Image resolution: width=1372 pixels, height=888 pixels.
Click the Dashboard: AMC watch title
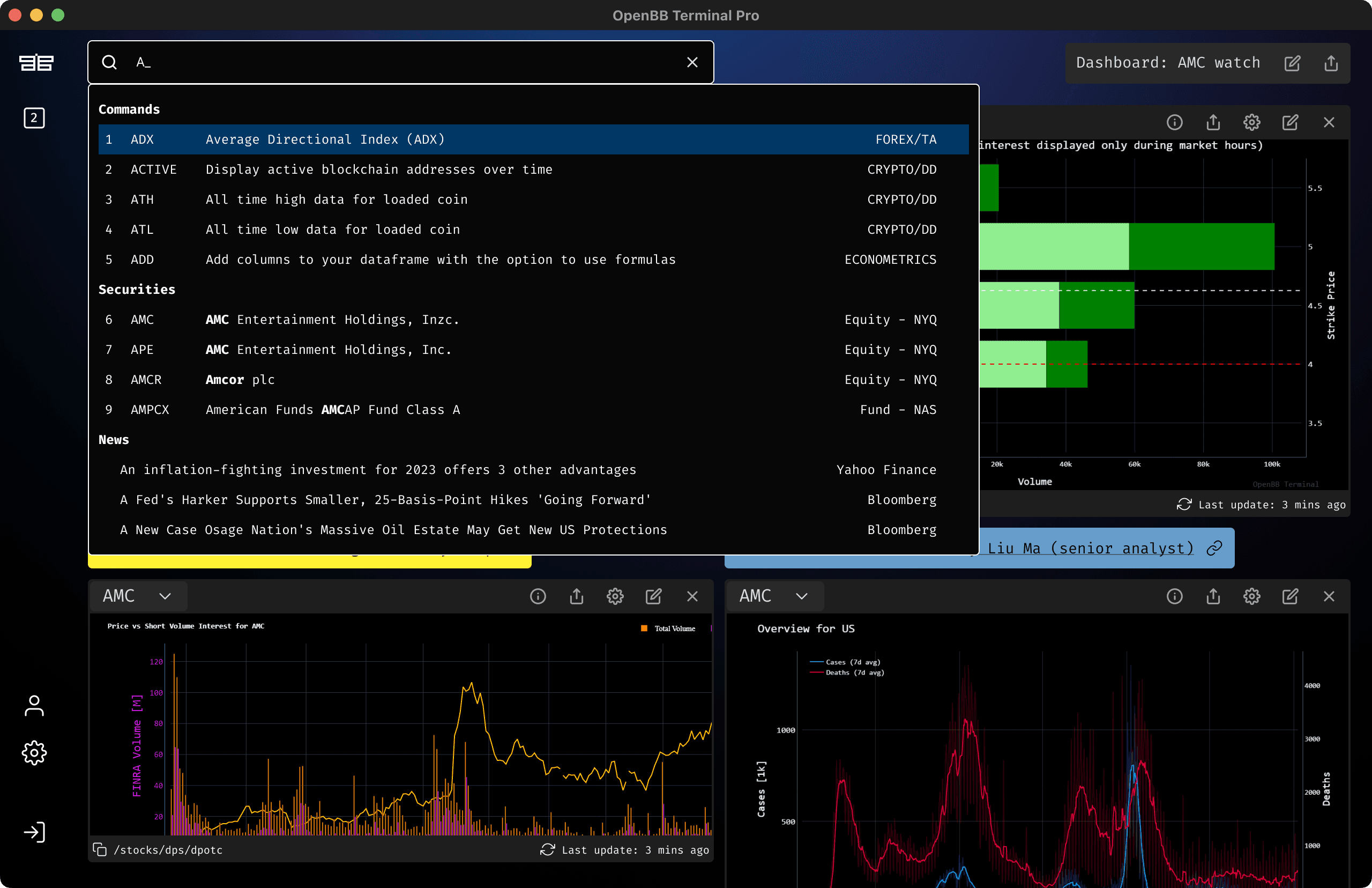tap(1167, 63)
